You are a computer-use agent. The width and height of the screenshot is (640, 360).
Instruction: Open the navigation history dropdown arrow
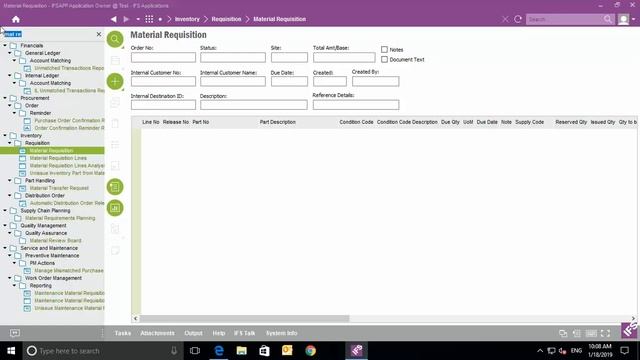tap(138, 19)
